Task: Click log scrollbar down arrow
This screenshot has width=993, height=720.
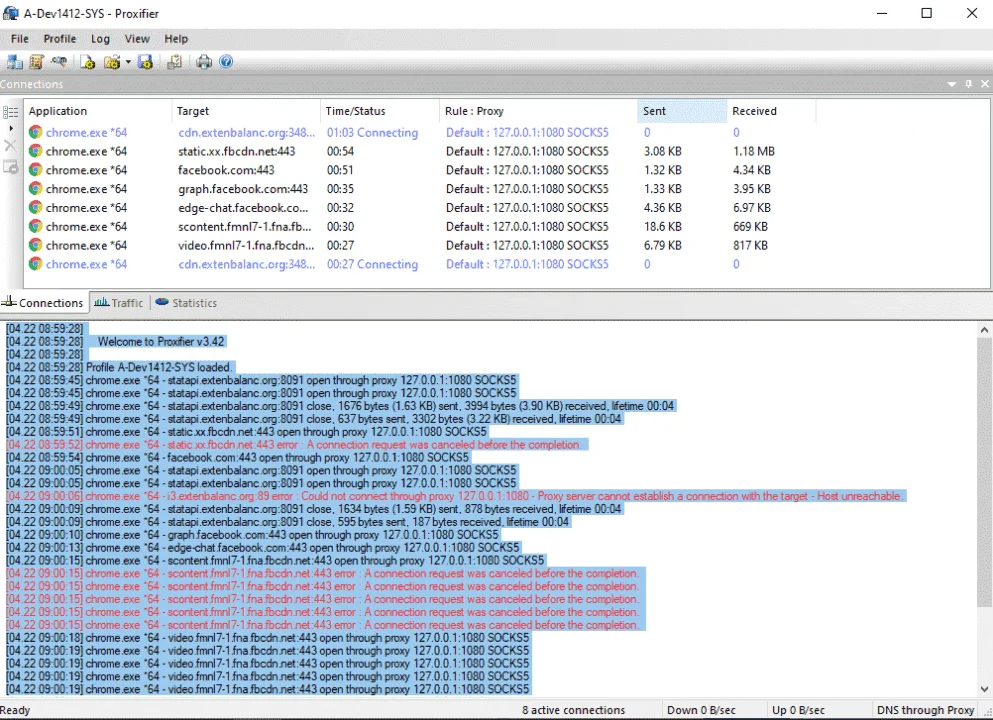Action: (984, 689)
